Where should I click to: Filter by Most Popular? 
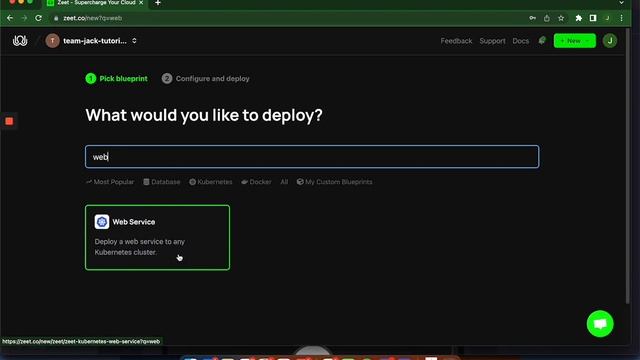pos(110,182)
